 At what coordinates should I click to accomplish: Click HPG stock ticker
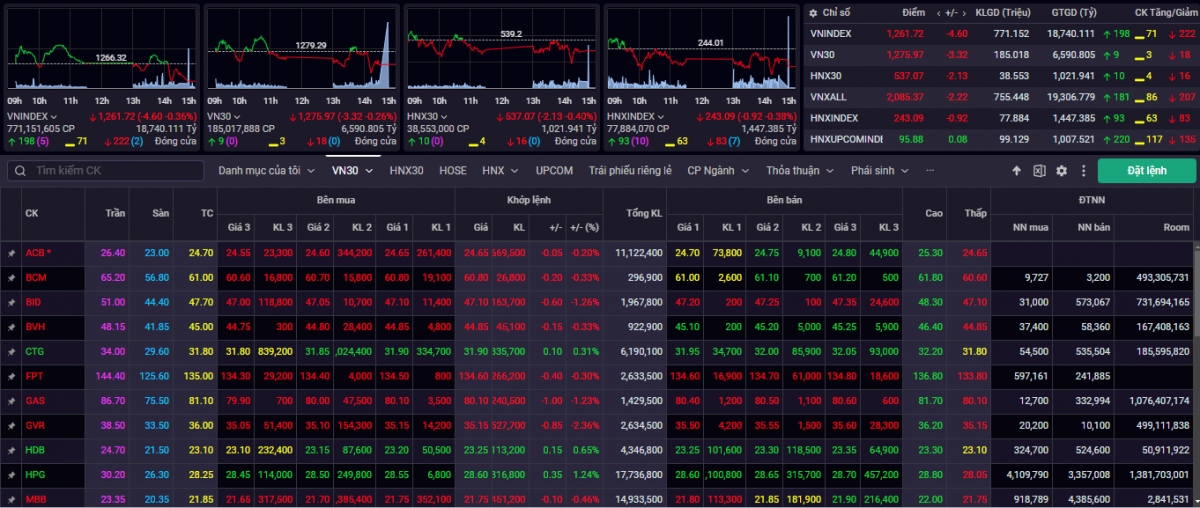36,474
